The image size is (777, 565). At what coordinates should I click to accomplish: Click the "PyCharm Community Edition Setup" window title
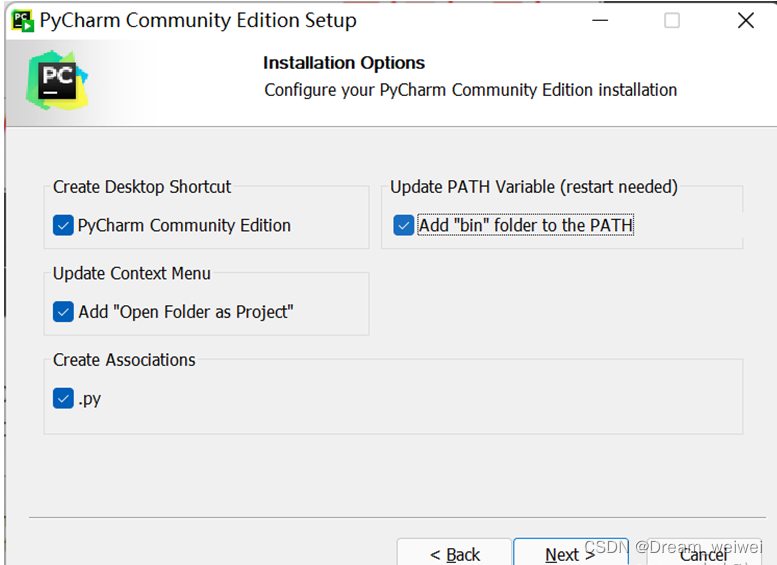(x=198, y=21)
